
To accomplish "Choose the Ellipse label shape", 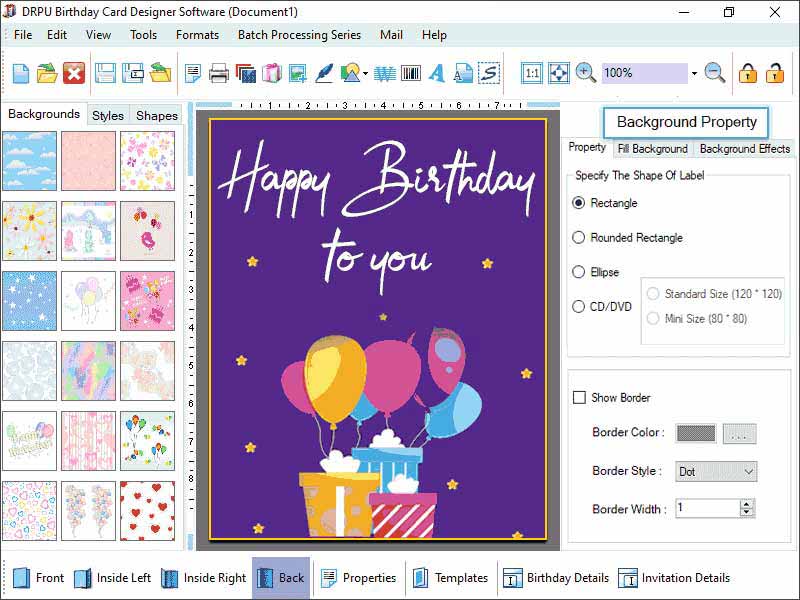I will point(580,272).
